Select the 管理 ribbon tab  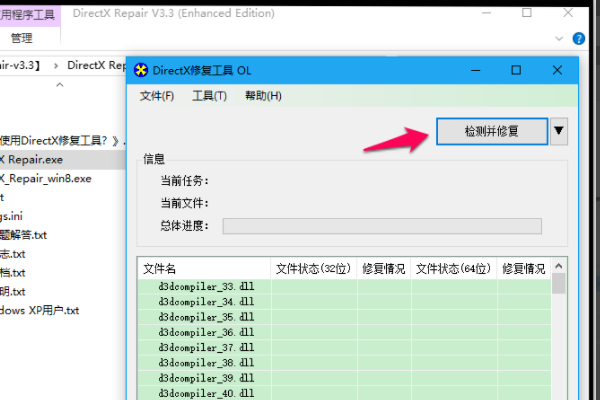pos(21,38)
